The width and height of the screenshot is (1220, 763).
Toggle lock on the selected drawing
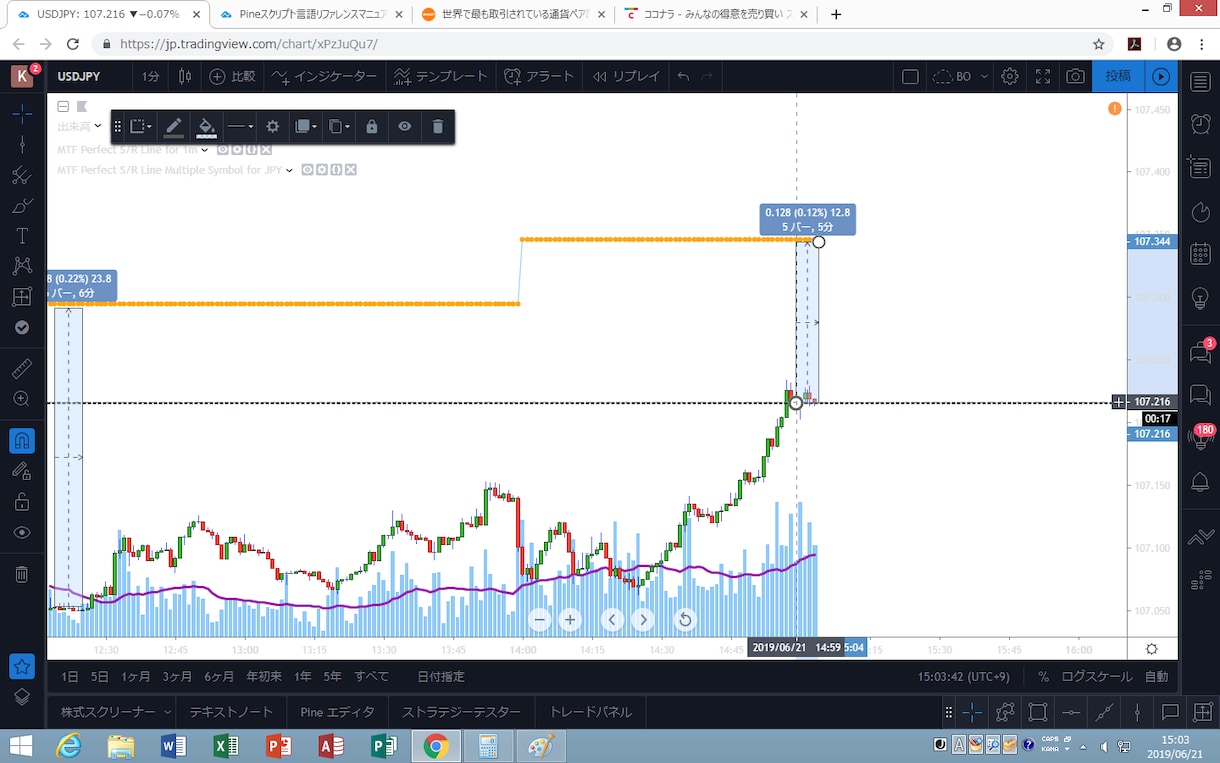pyautogui.click(x=372, y=127)
